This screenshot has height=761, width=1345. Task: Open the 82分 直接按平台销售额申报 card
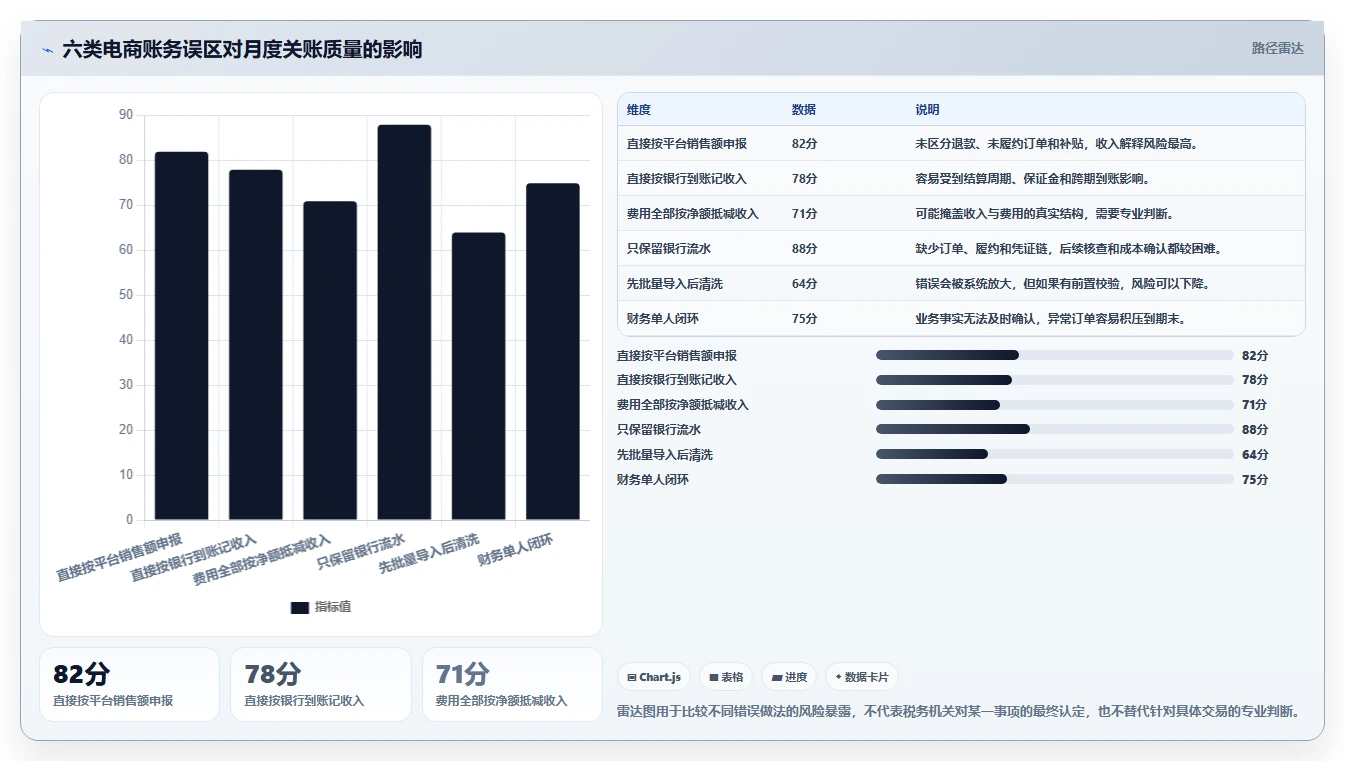[x=129, y=685]
